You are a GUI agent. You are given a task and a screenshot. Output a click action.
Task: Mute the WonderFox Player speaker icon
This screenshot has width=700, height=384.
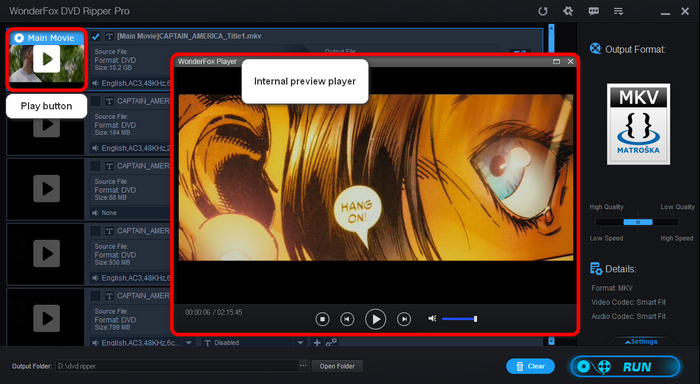click(432, 318)
